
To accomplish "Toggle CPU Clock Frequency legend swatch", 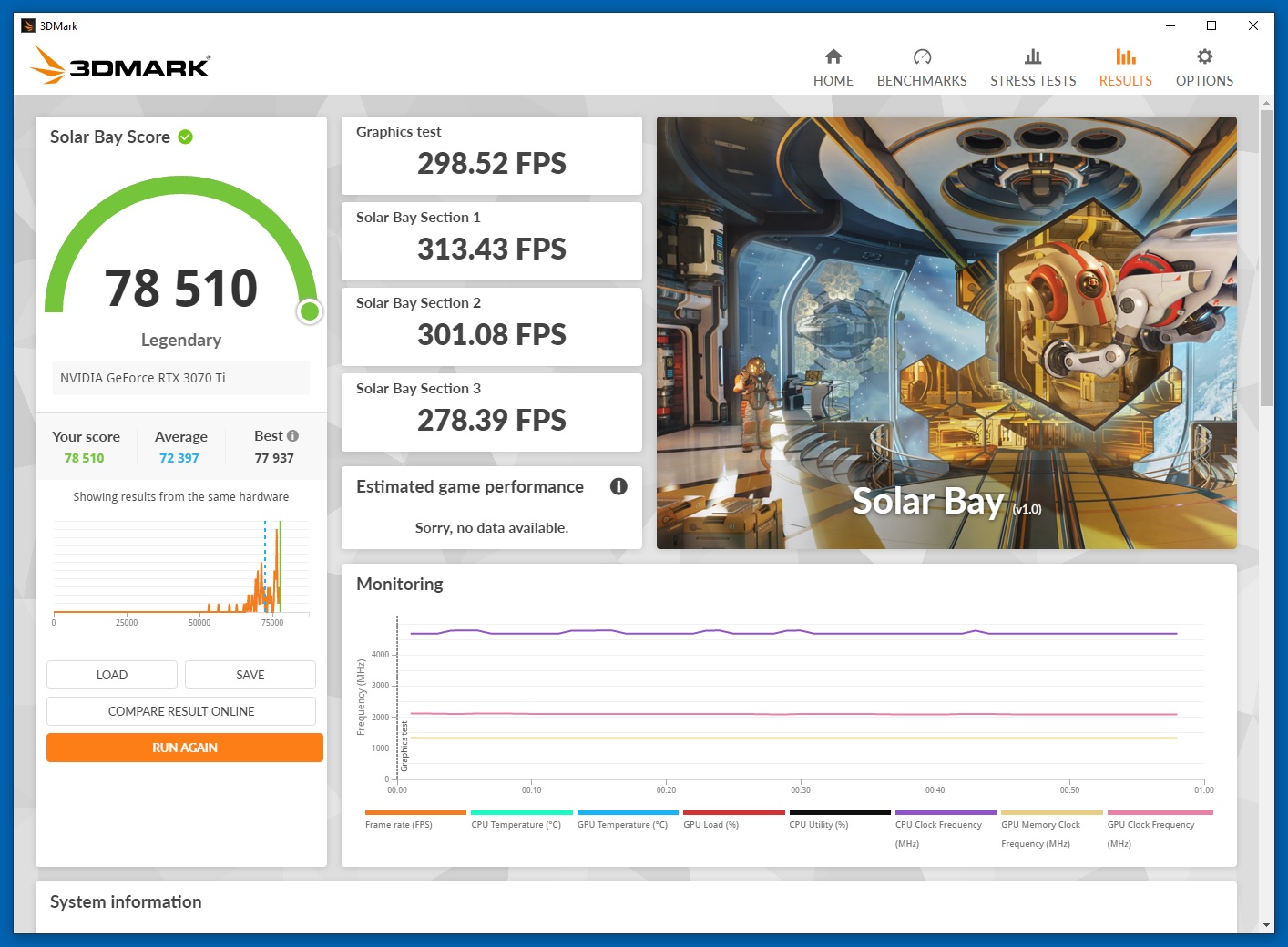I will pos(946,812).
